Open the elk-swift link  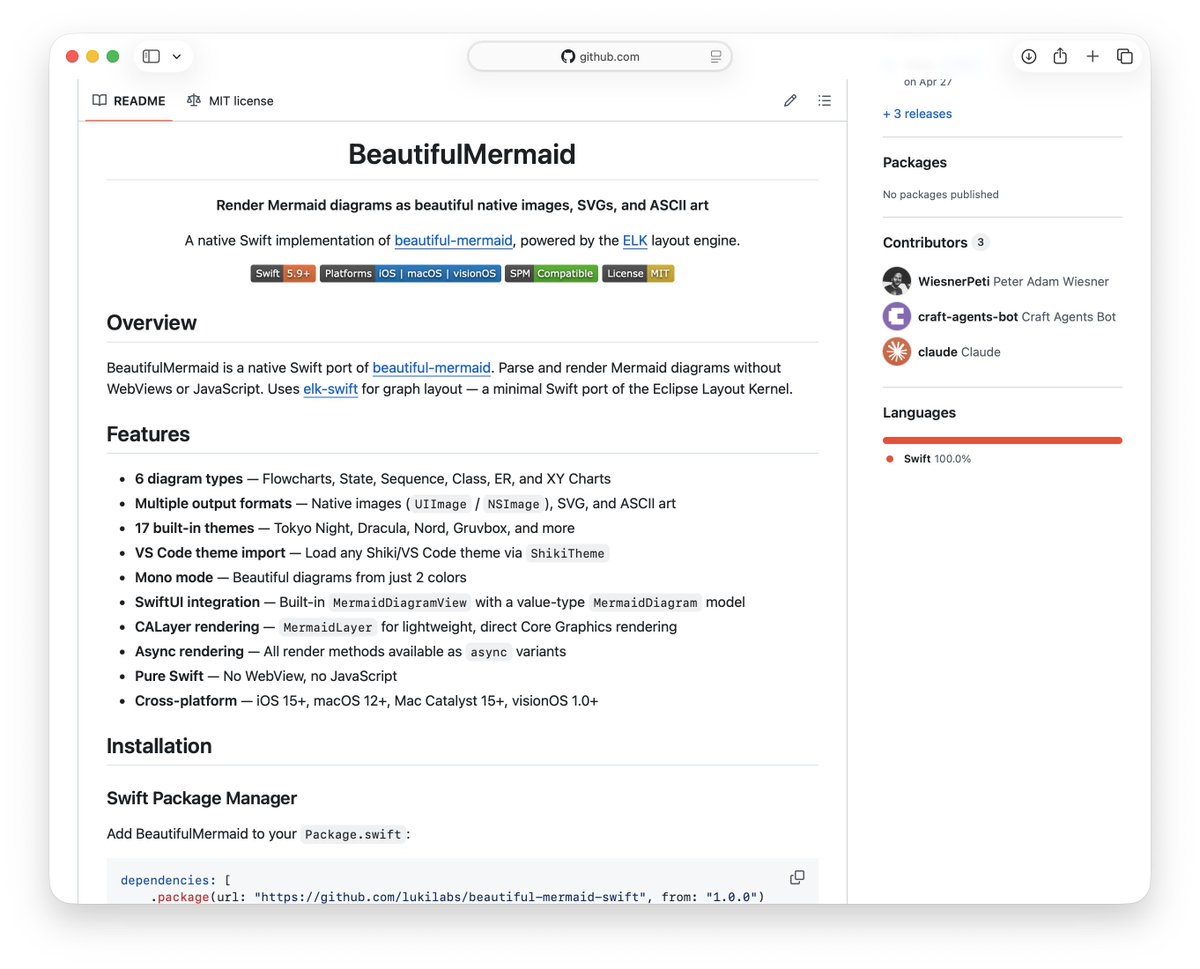[x=331, y=389]
